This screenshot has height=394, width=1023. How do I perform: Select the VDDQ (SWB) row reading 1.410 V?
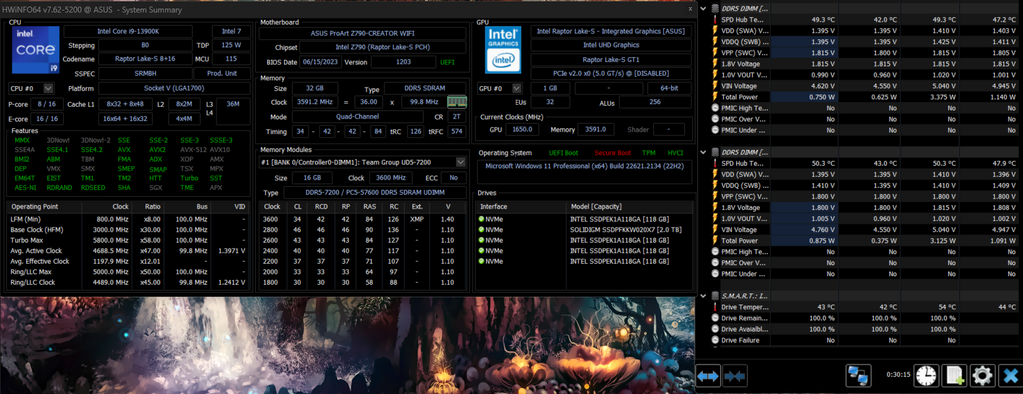863,185
